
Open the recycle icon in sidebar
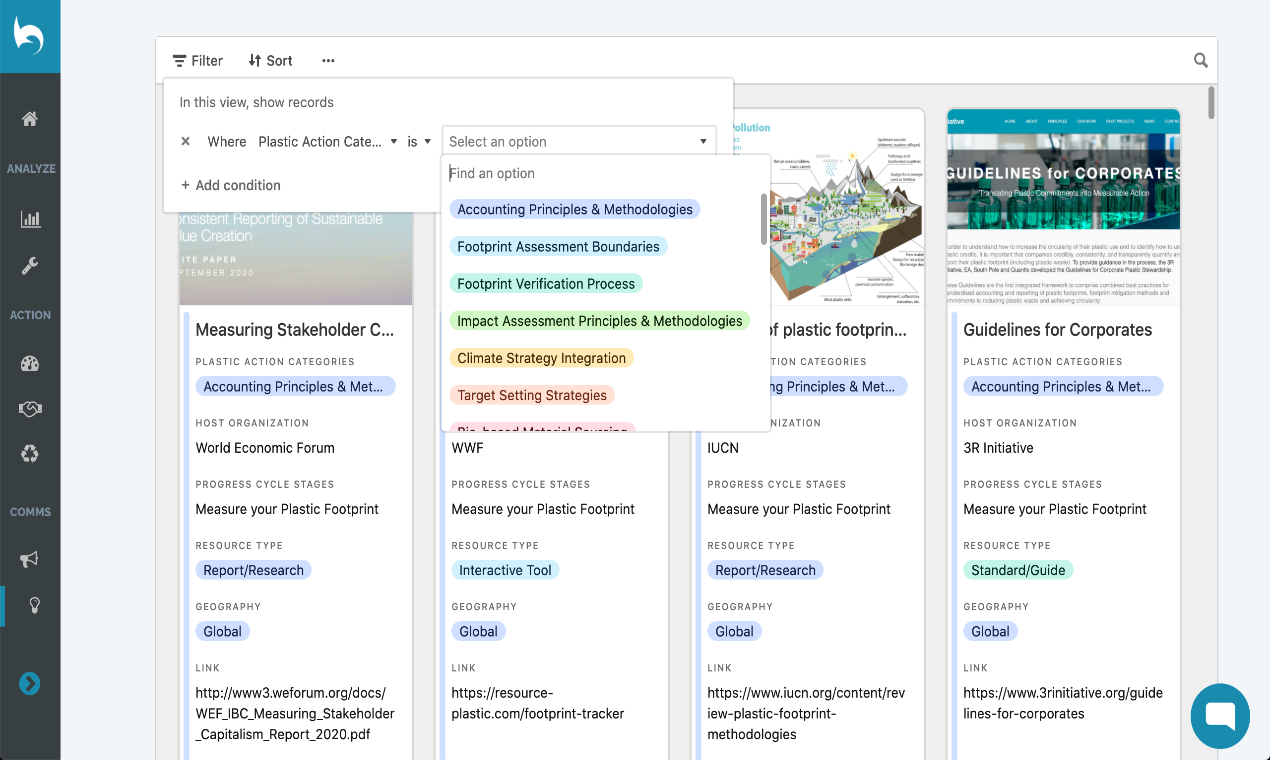[30, 455]
